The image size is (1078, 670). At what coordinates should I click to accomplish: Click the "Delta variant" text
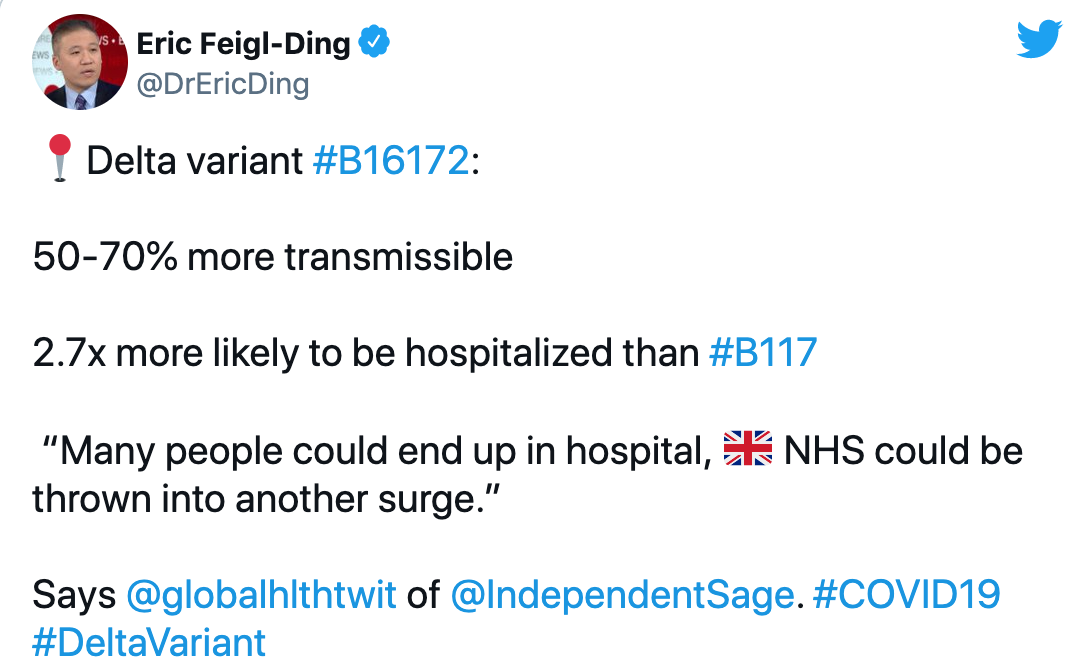(195, 161)
